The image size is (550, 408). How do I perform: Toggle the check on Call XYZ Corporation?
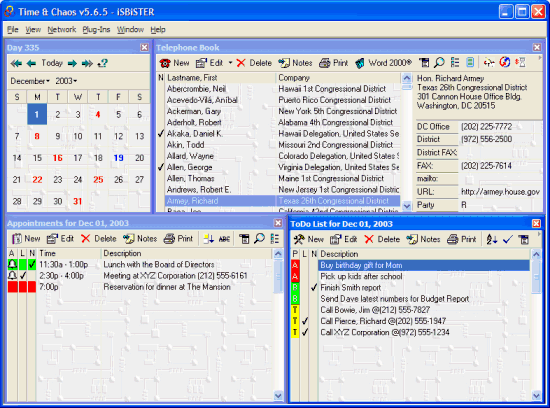pos(305,332)
